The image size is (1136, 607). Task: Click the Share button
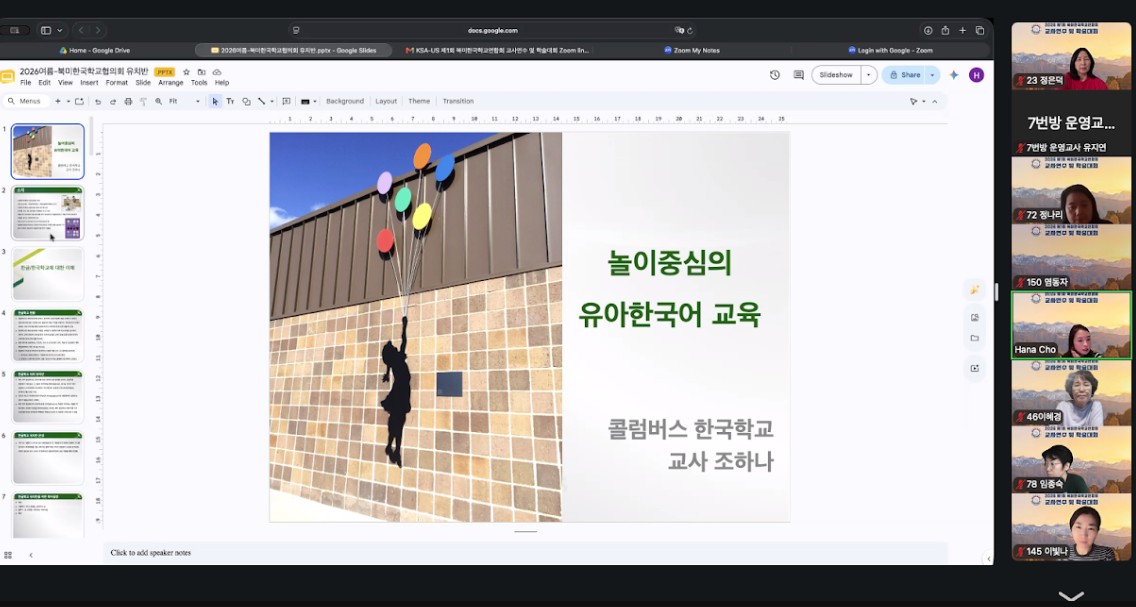pyautogui.click(x=904, y=75)
